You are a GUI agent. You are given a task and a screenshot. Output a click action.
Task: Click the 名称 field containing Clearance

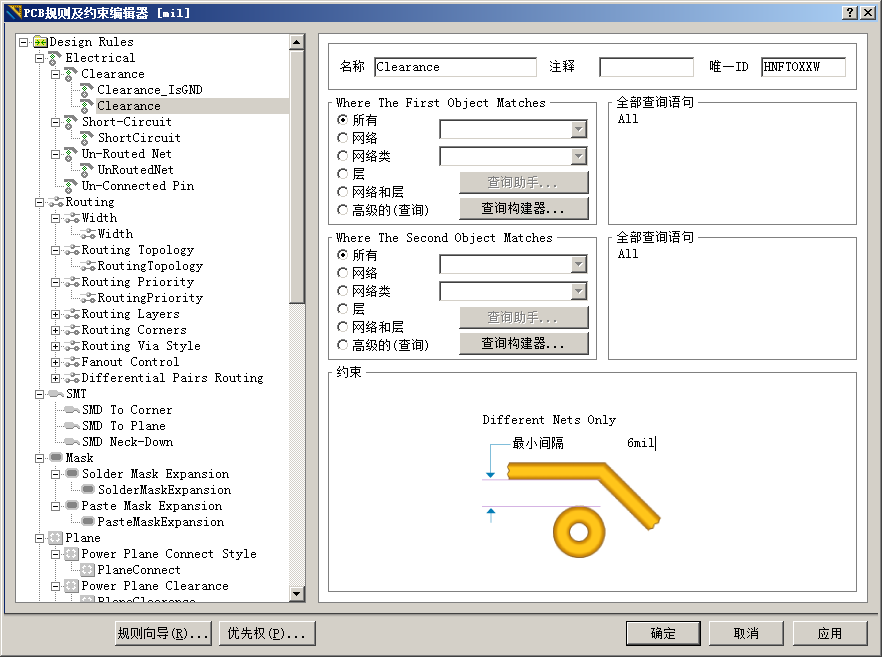point(455,67)
